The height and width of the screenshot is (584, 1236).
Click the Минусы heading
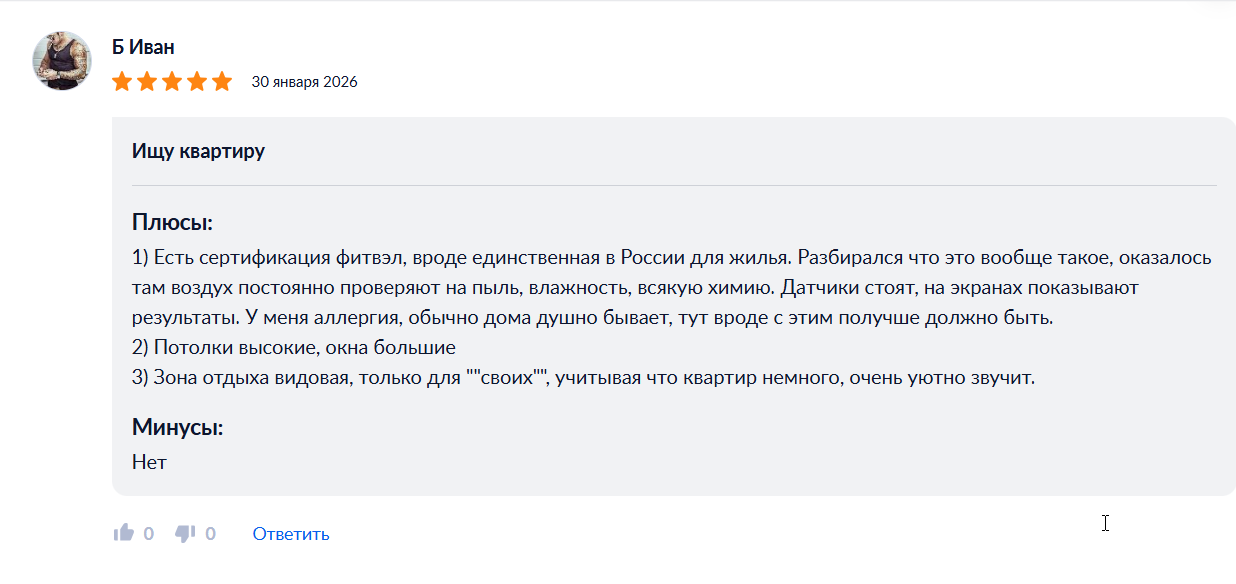[177, 427]
